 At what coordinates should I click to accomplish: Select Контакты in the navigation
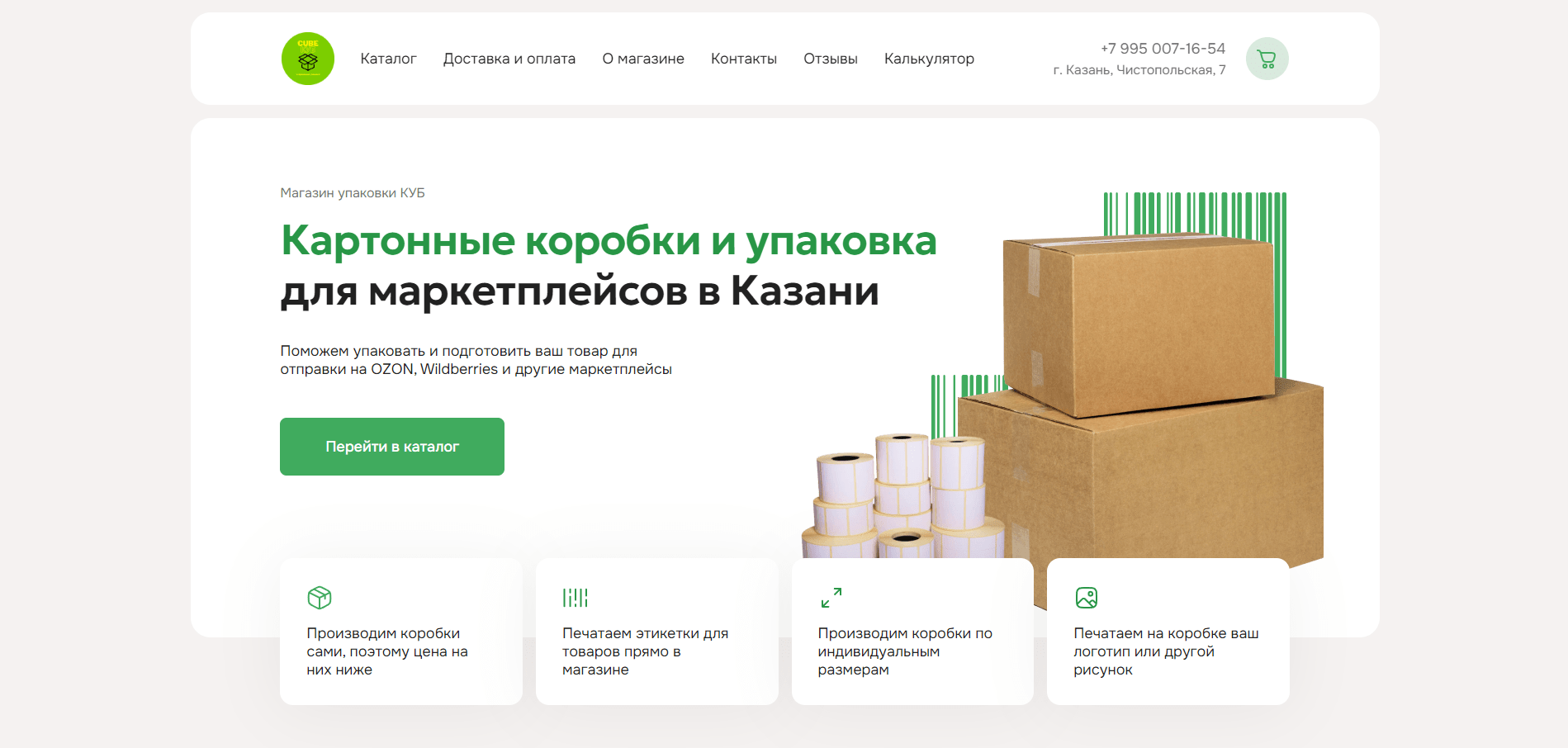[743, 59]
